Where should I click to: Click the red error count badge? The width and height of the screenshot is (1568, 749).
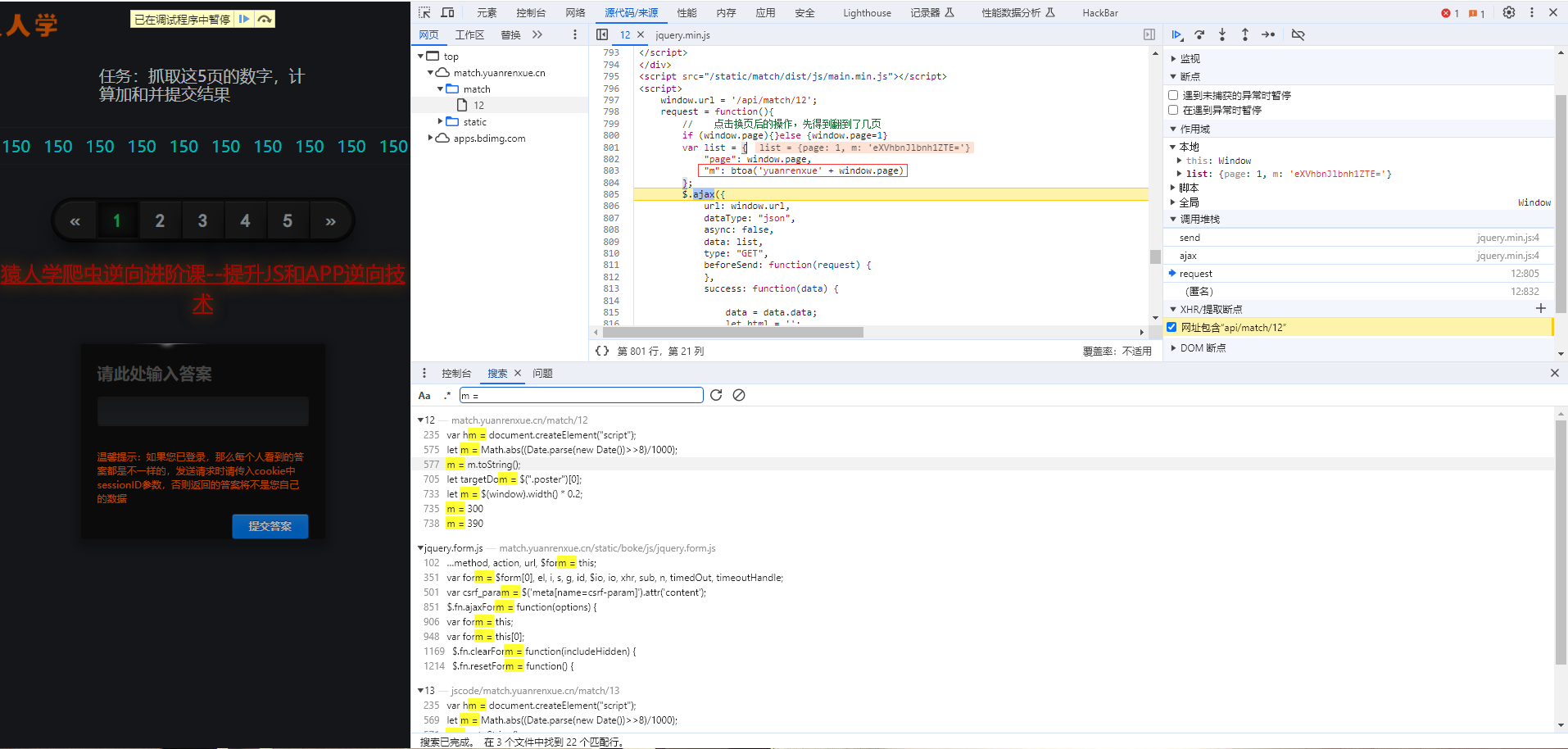tap(1450, 13)
